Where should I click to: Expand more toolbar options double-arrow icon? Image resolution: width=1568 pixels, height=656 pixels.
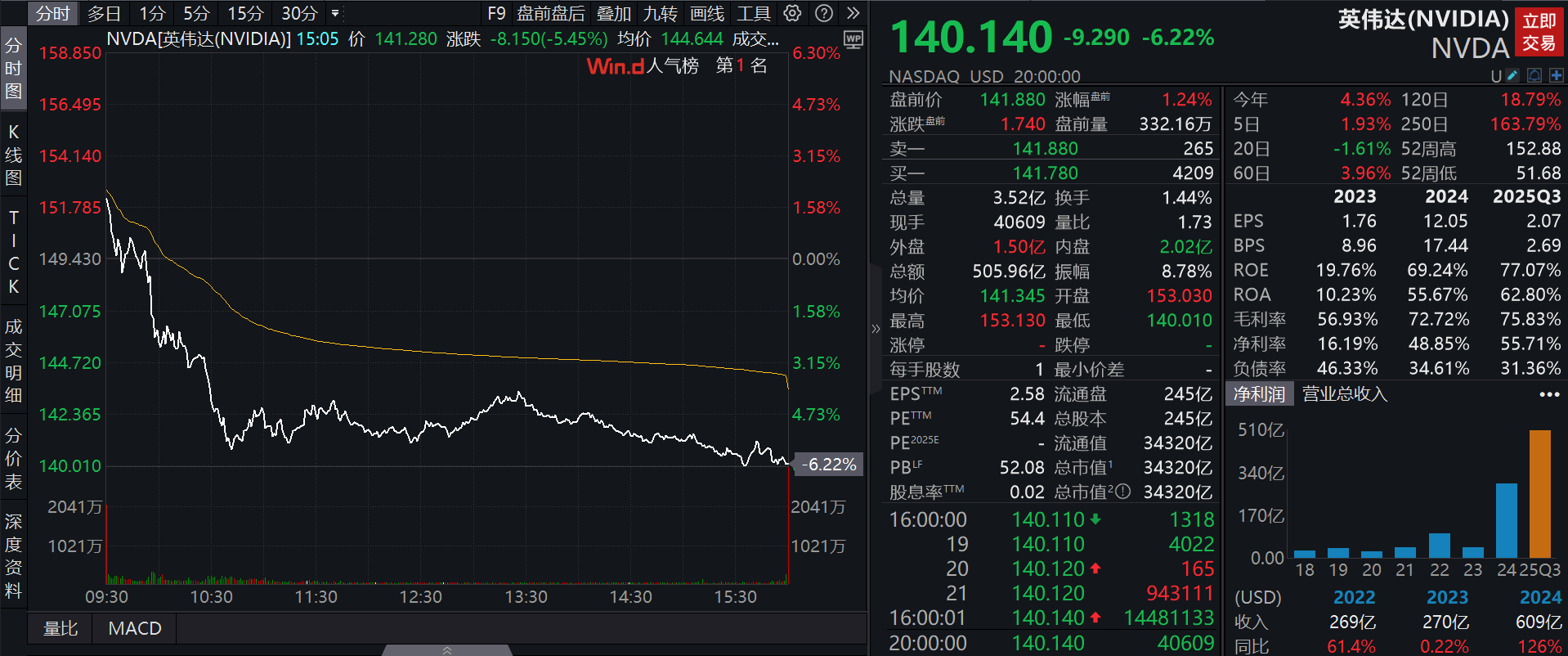(853, 13)
